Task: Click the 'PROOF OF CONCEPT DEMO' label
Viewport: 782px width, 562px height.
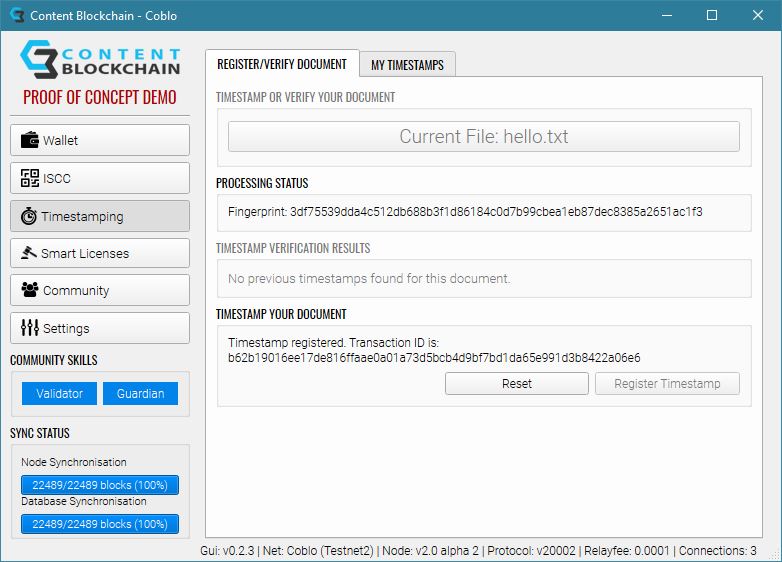Action: coord(100,97)
